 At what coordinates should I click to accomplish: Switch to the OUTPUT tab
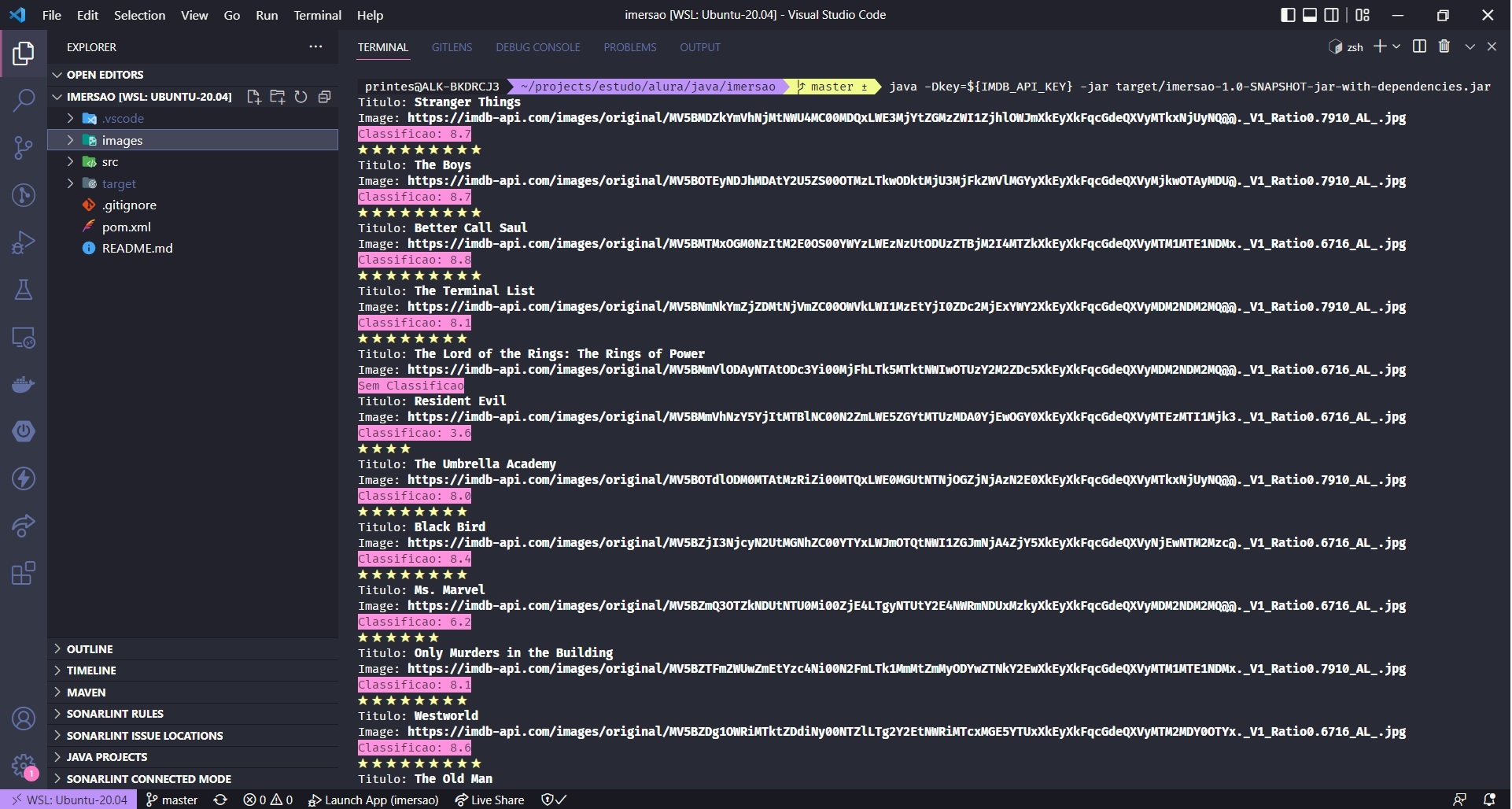click(700, 47)
